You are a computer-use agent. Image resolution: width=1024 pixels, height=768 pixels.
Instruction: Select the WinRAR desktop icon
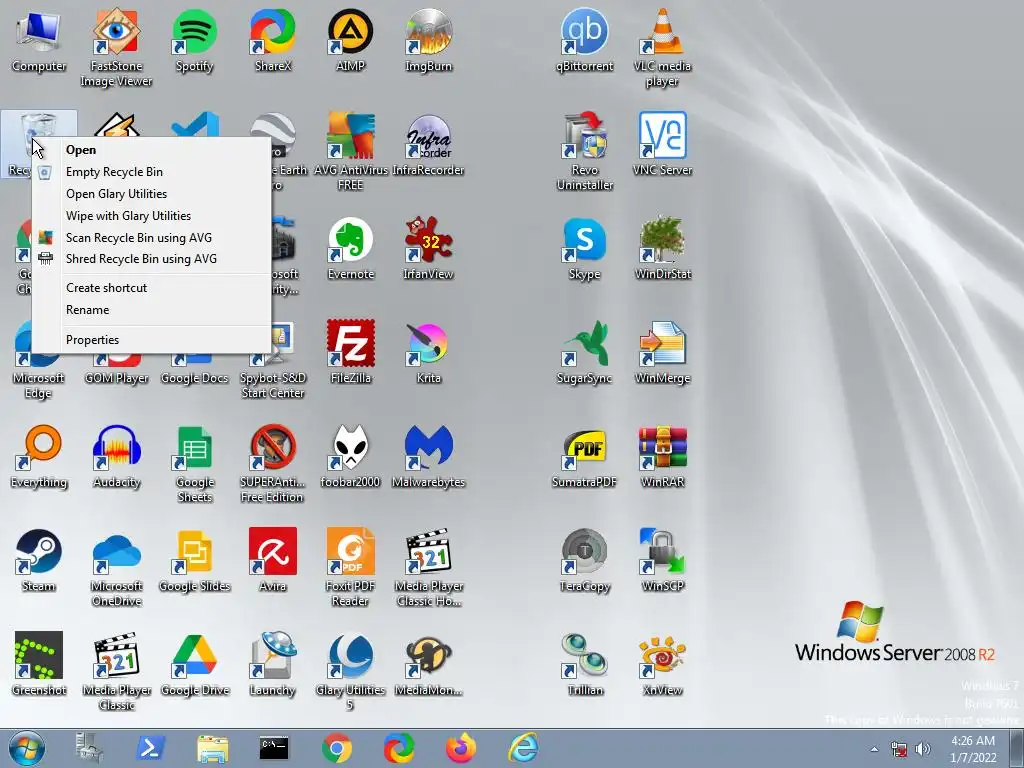pos(662,457)
